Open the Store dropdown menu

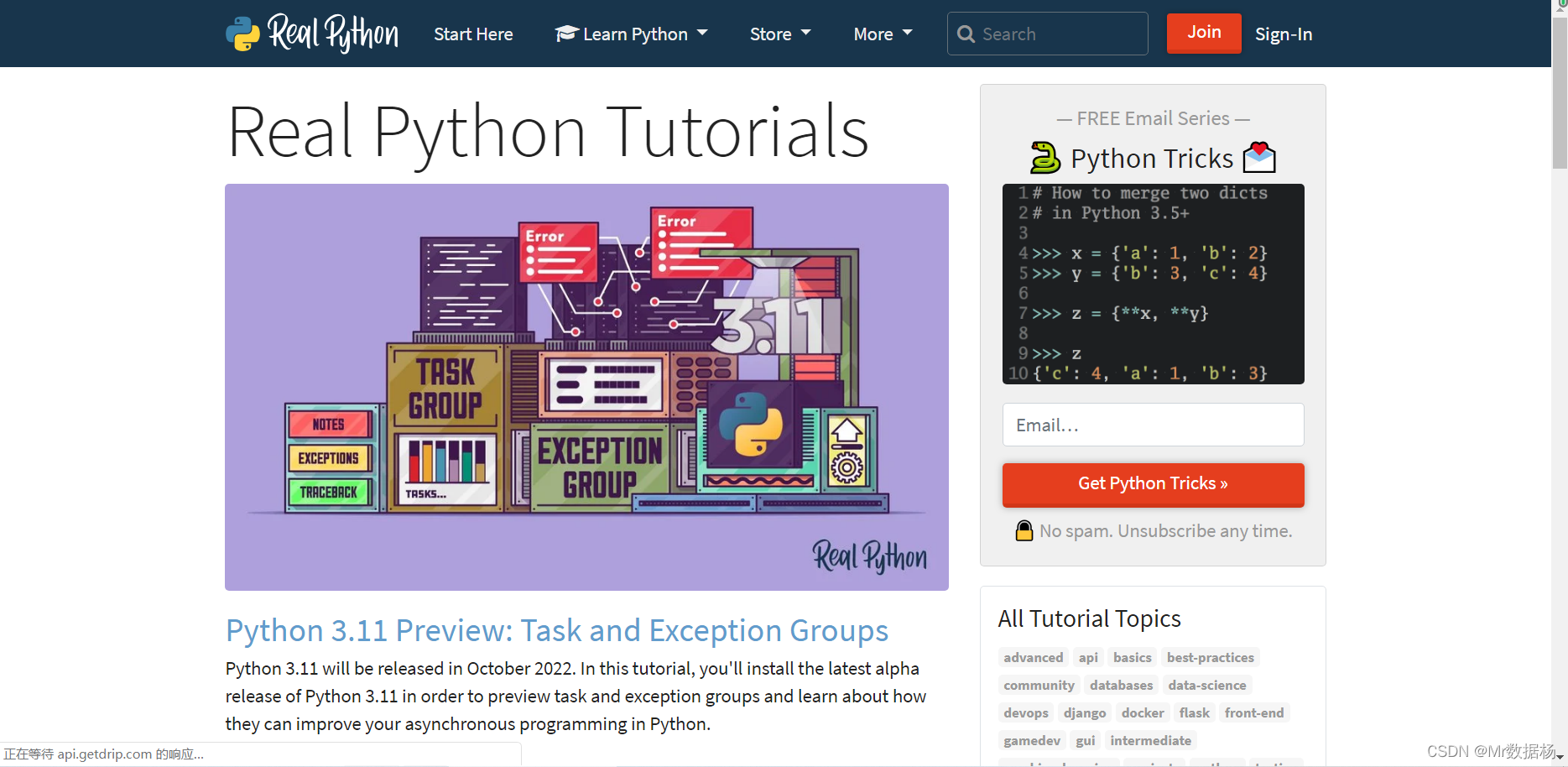[x=780, y=34]
